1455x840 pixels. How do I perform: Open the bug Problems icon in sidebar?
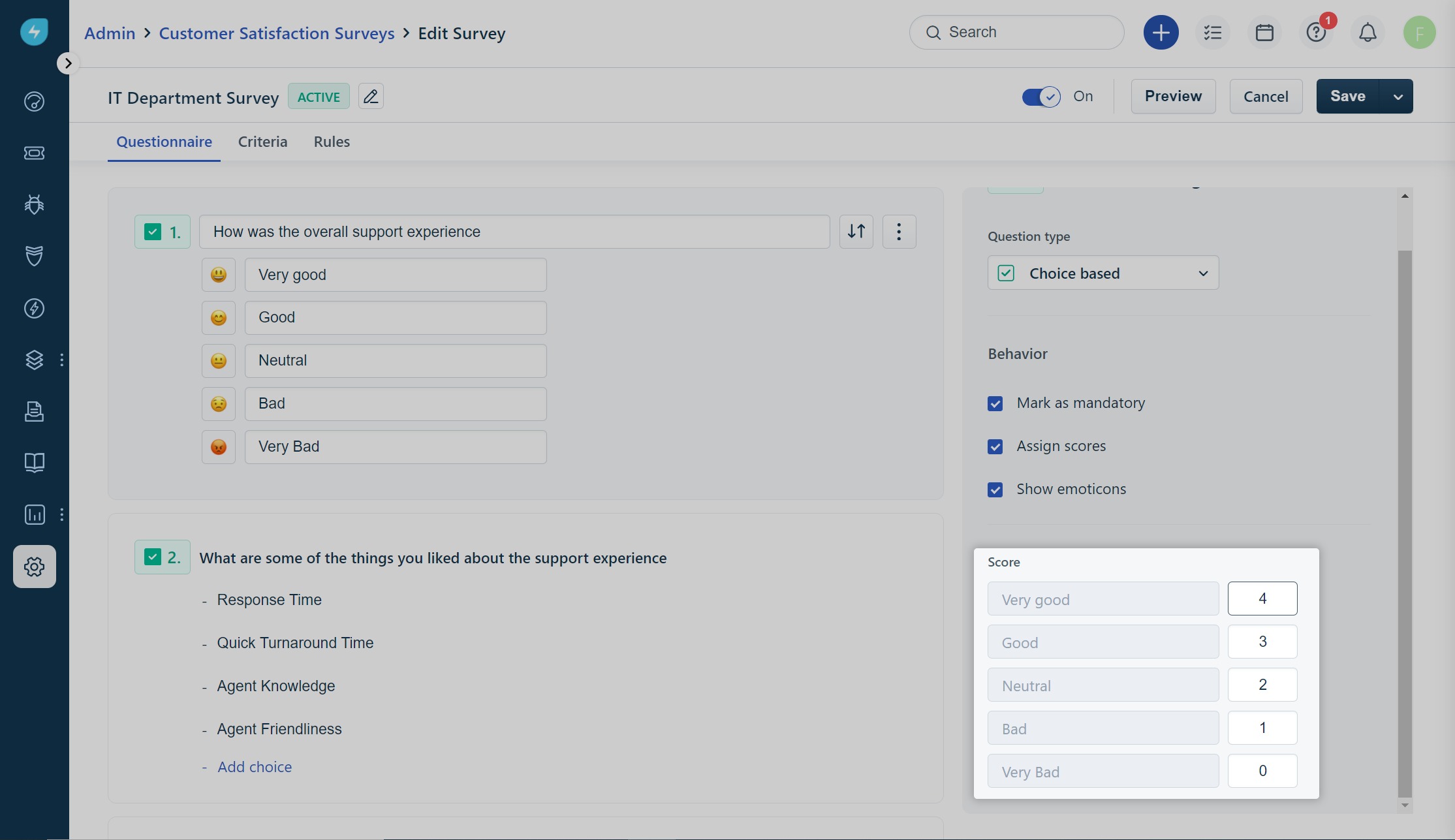35,204
